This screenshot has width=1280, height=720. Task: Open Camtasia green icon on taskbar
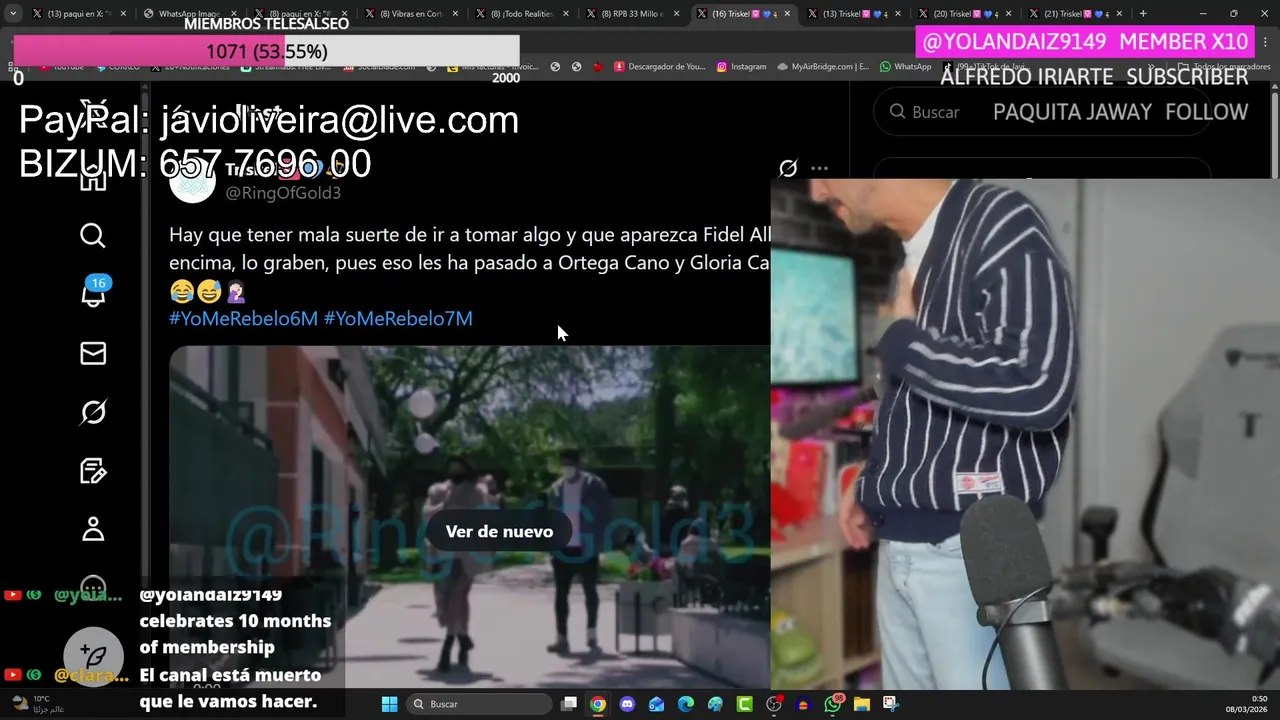(x=744, y=704)
